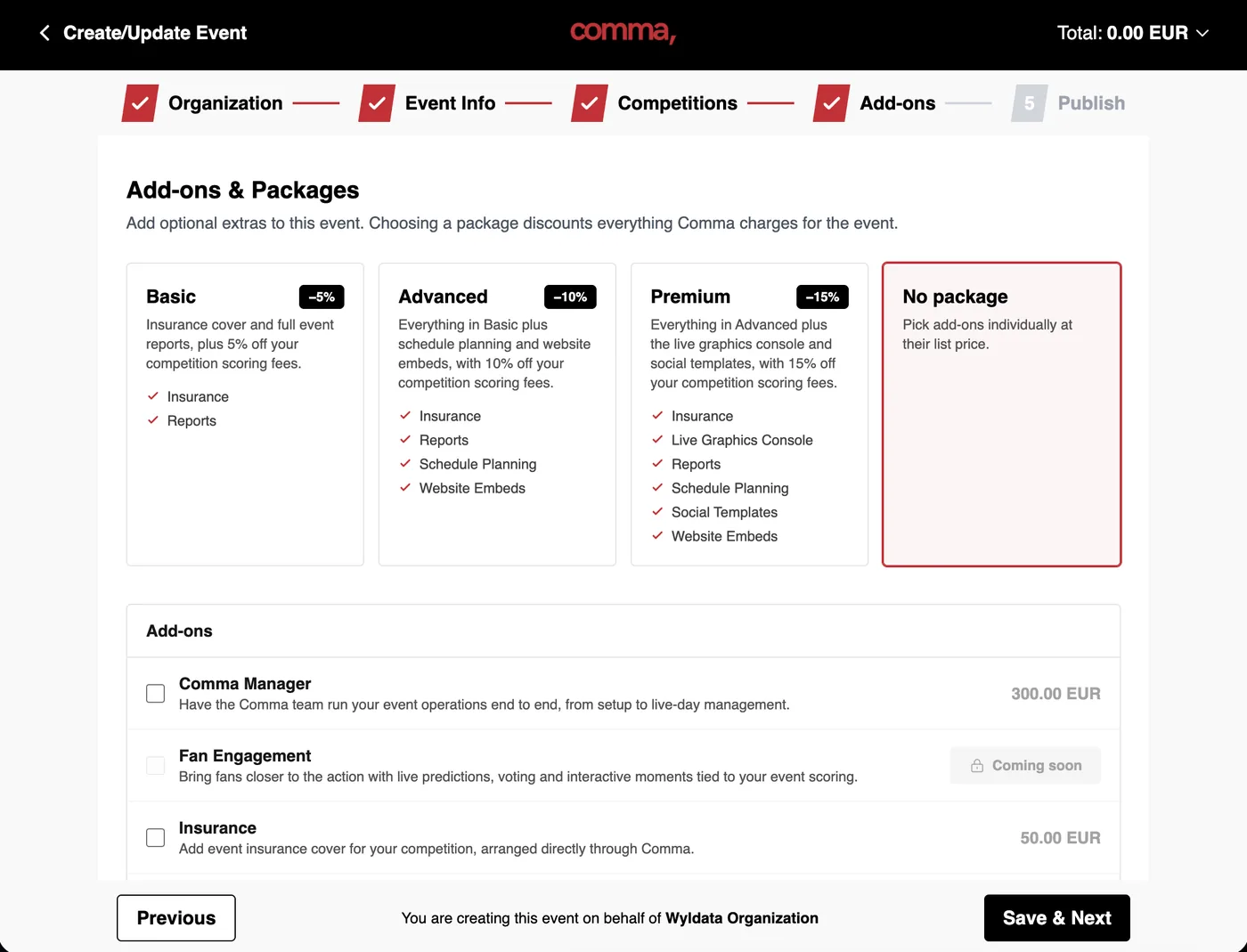Select the Premium package card
Viewport: 1247px width, 952px height.
[749, 414]
